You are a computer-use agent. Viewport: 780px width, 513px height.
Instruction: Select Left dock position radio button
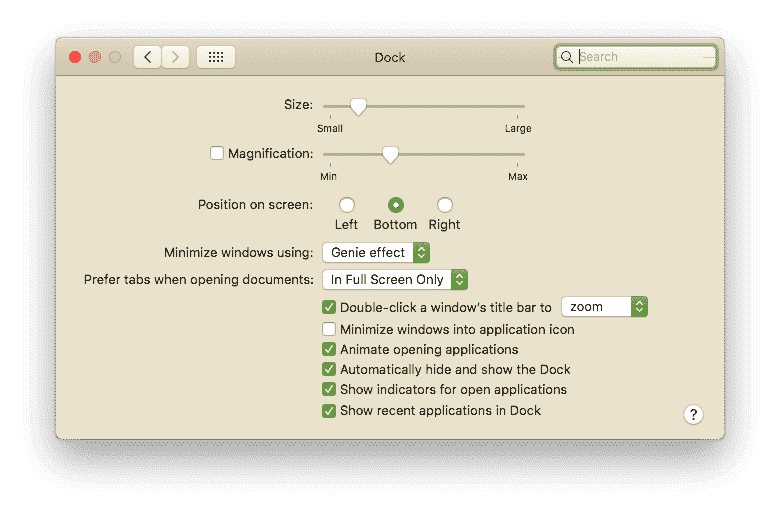pos(347,205)
